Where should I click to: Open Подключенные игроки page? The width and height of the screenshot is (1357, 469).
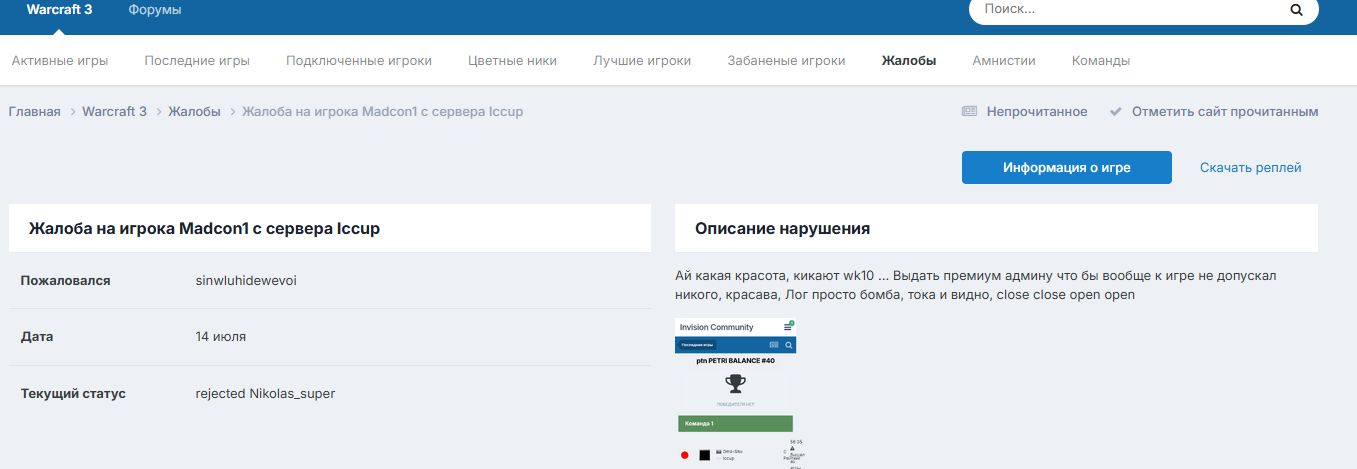click(359, 60)
